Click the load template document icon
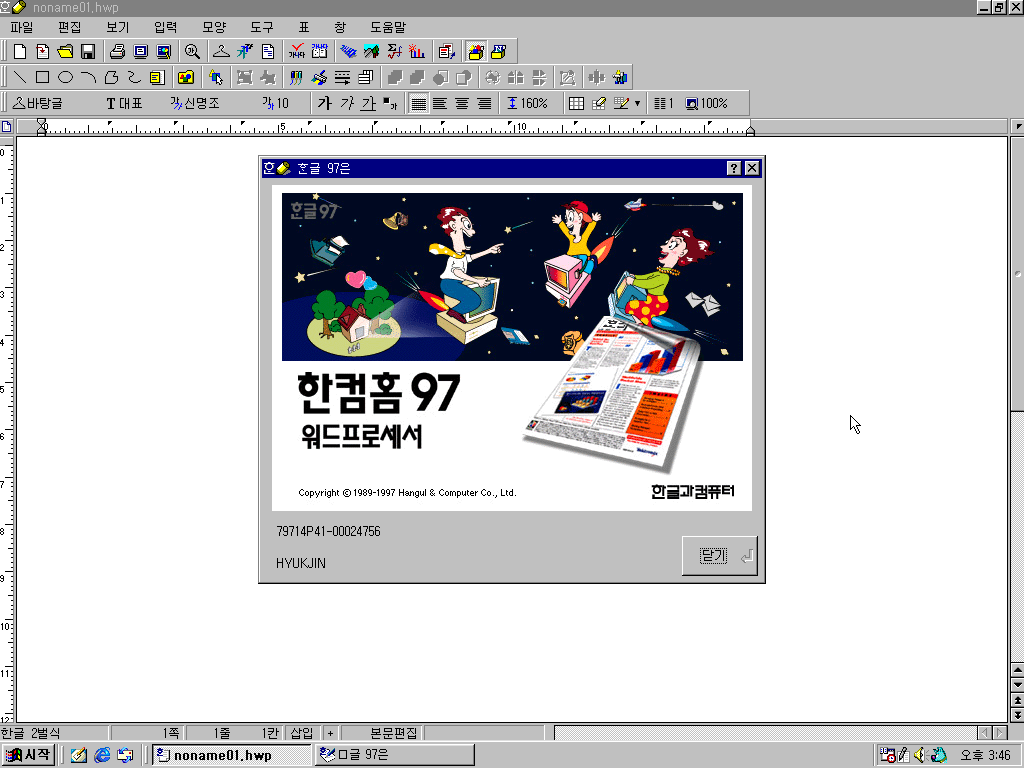 tap(42, 52)
